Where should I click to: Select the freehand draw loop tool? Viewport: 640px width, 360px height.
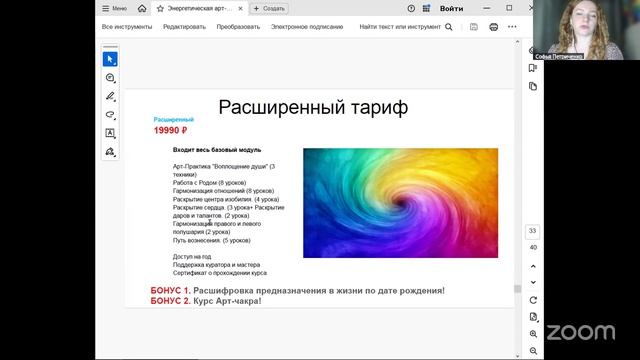(110, 115)
